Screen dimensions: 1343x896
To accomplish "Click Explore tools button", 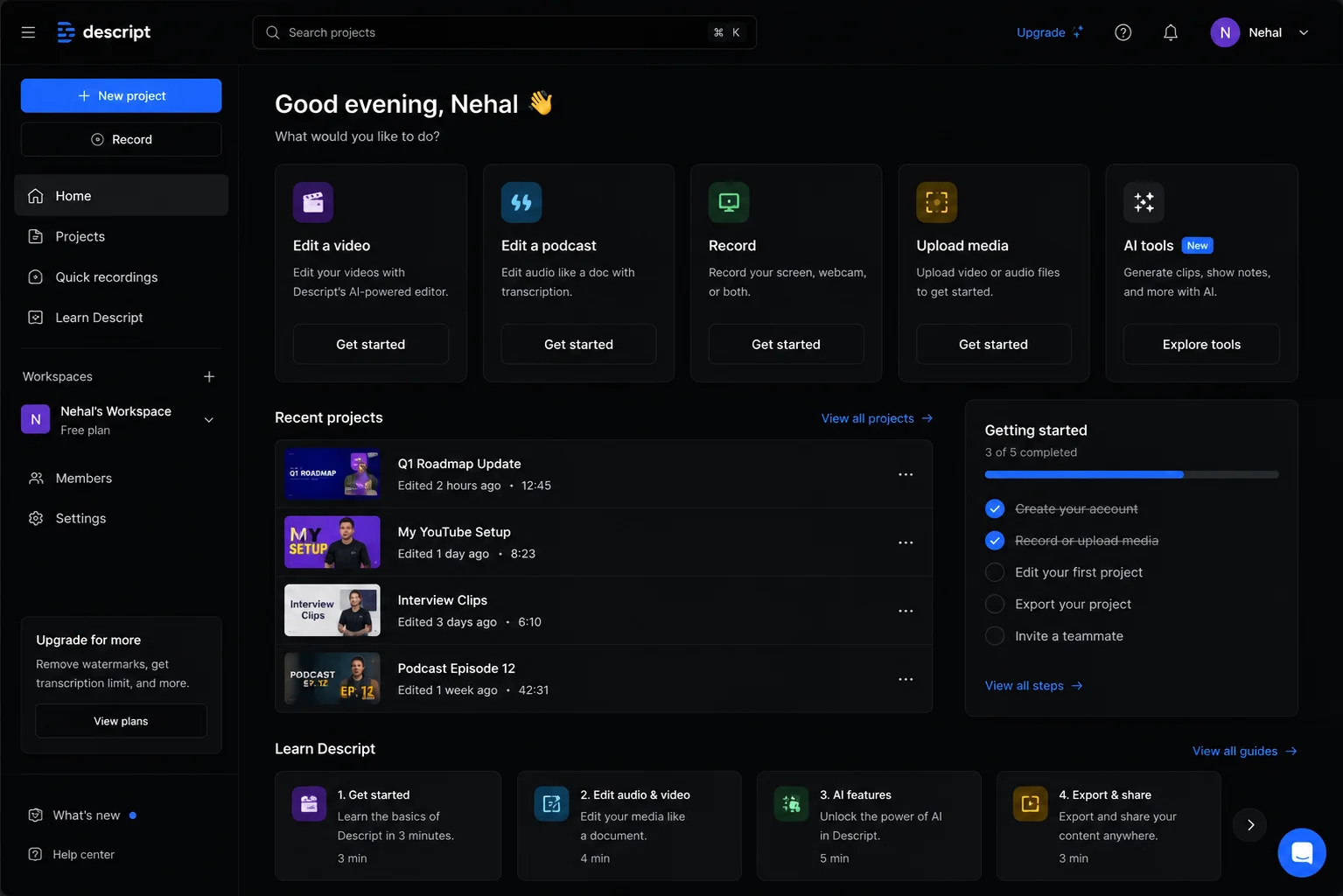I will click(1201, 345).
